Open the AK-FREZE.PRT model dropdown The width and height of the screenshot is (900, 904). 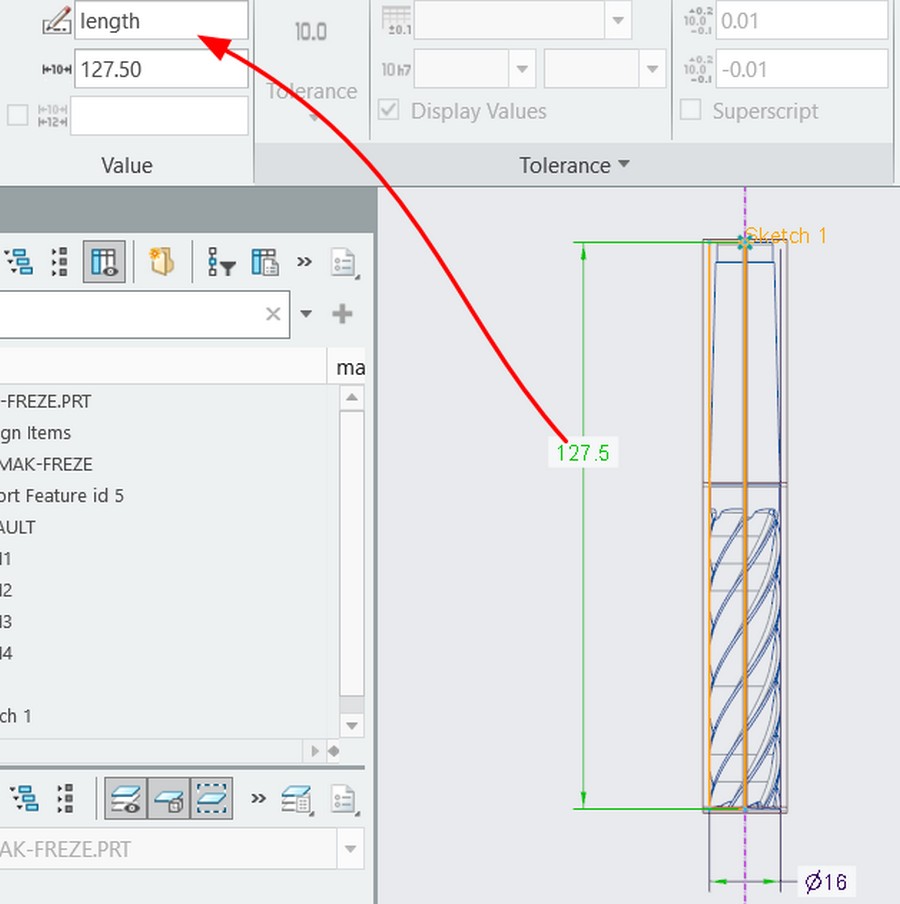pyautogui.click(x=350, y=849)
